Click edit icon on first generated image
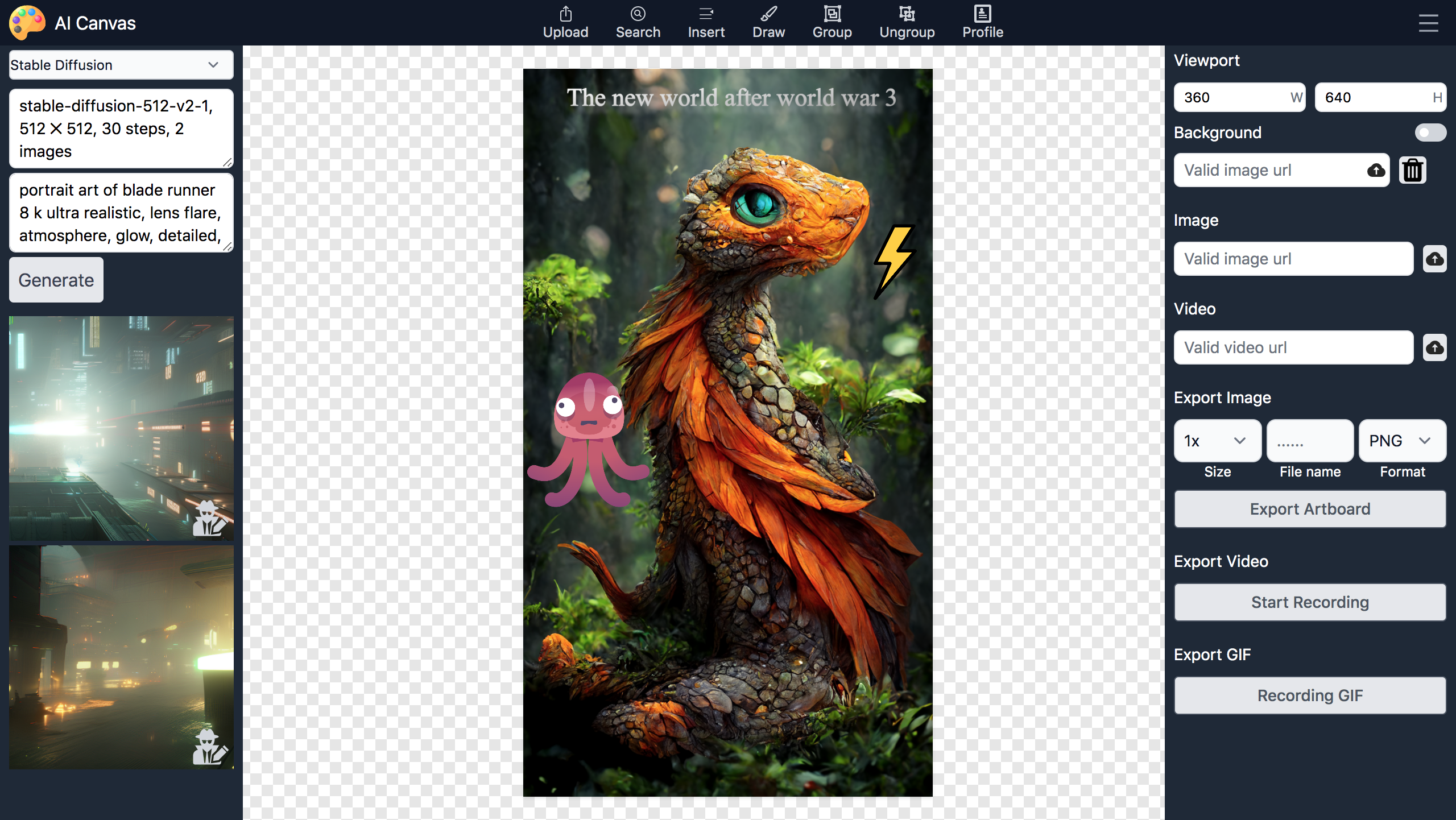 point(209,519)
